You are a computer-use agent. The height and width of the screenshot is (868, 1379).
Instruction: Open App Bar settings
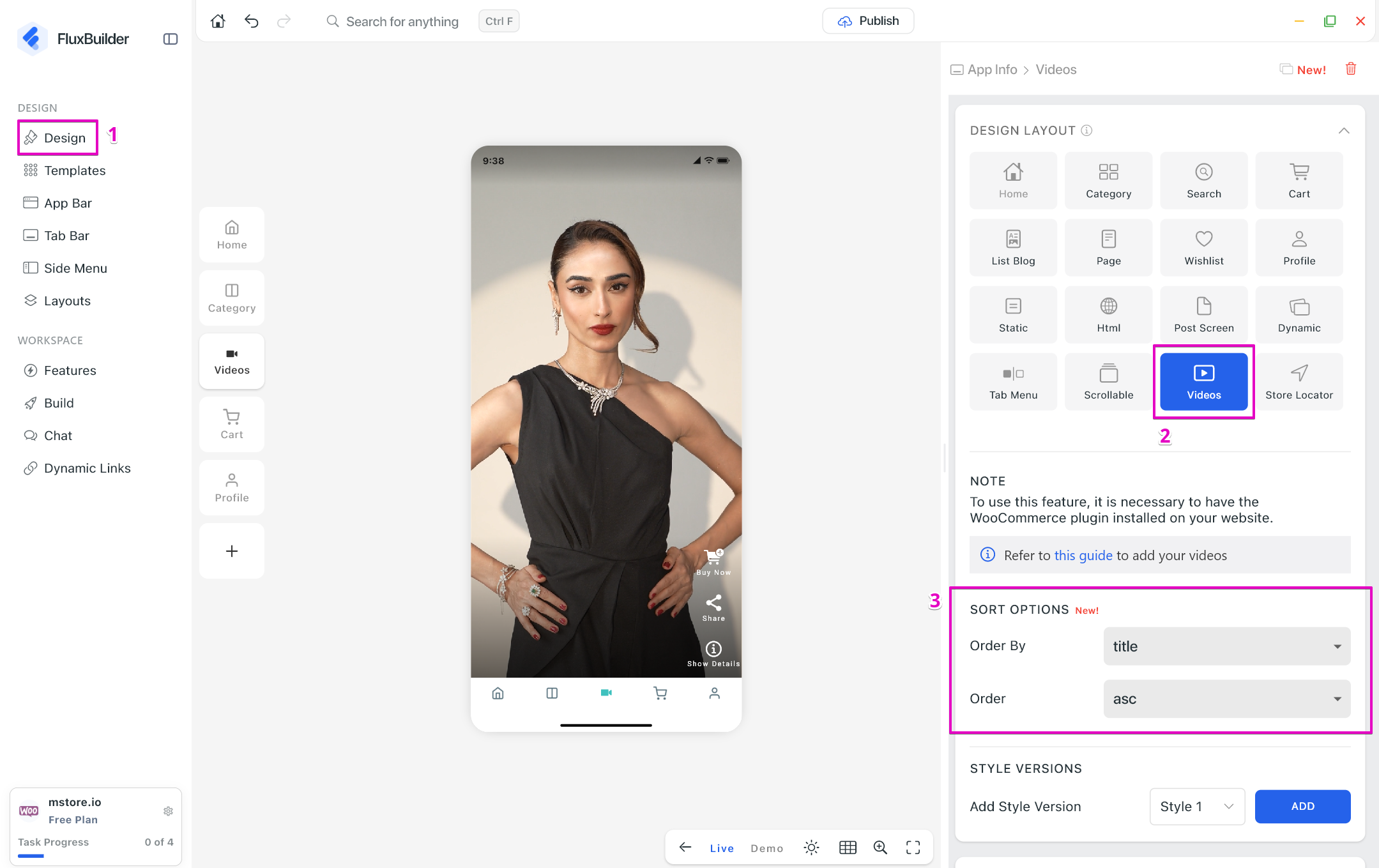point(57,203)
